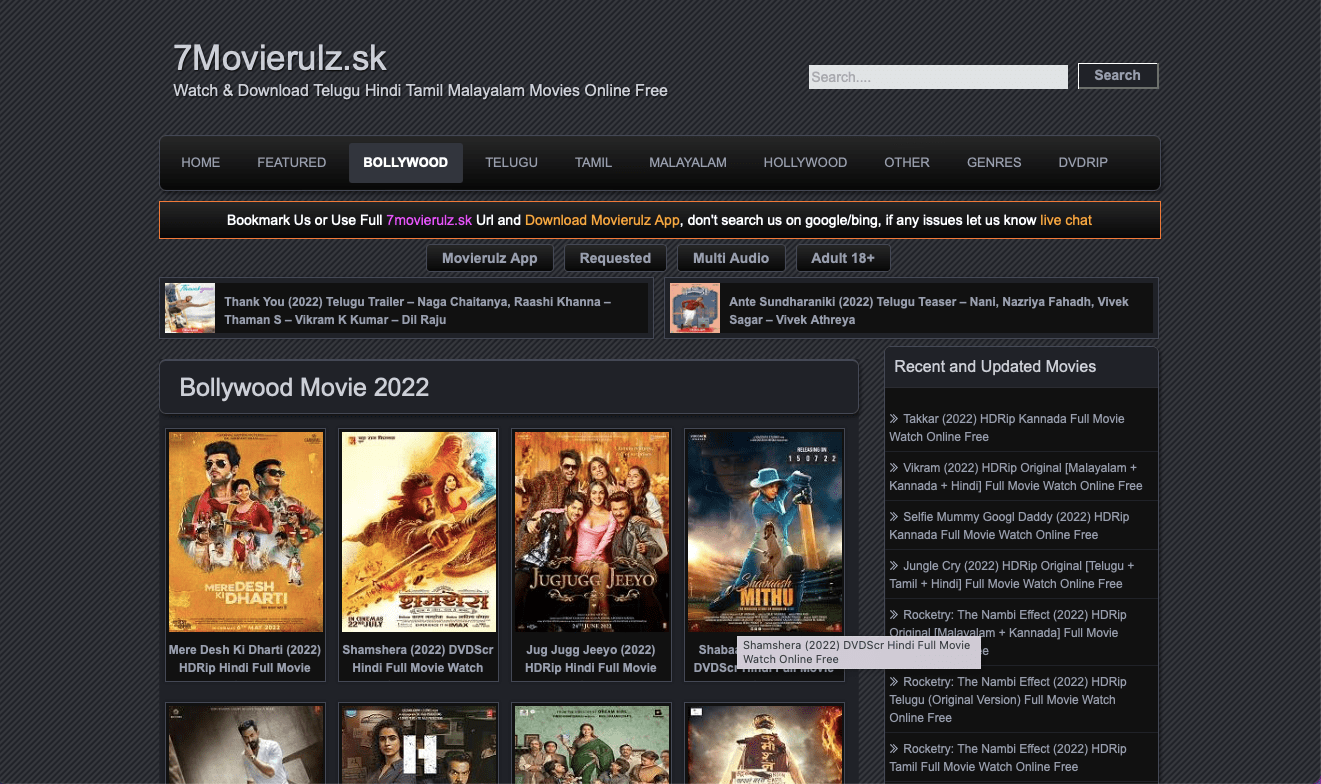The image size is (1321, 784).
Task: Open the Mere Desh Ki Dharti poster
Action: [246, 532]
